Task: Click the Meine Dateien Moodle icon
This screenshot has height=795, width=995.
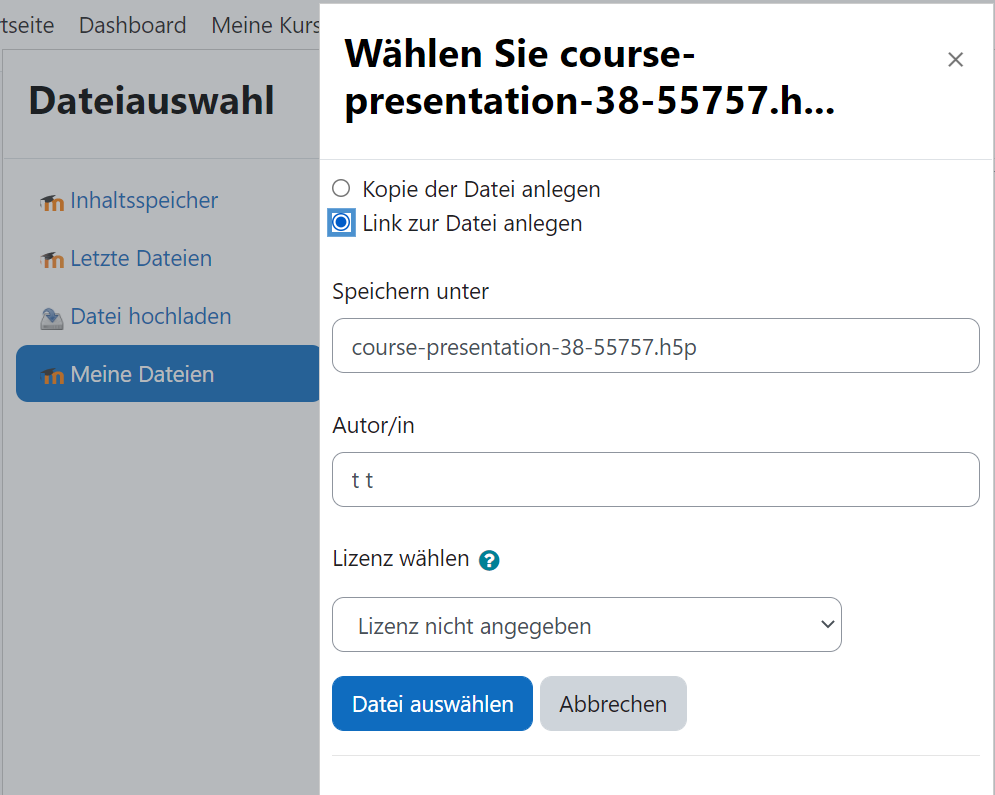Action: pyautogui.click(x=52, y=376)
